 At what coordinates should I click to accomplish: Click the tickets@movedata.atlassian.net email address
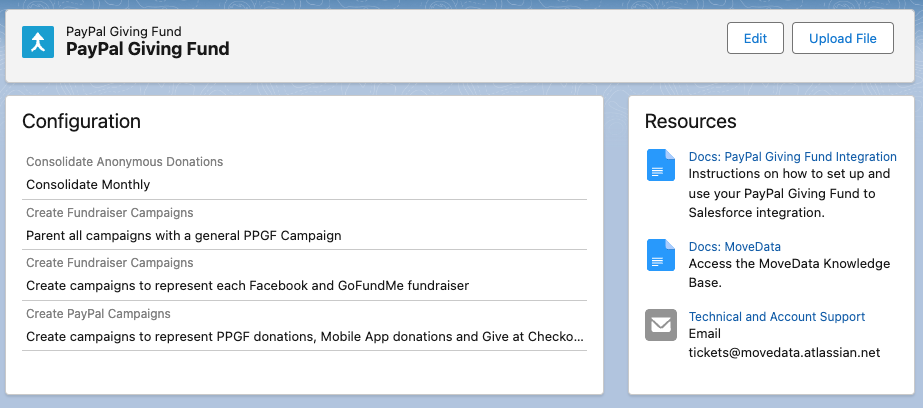(x=784, y=353)
